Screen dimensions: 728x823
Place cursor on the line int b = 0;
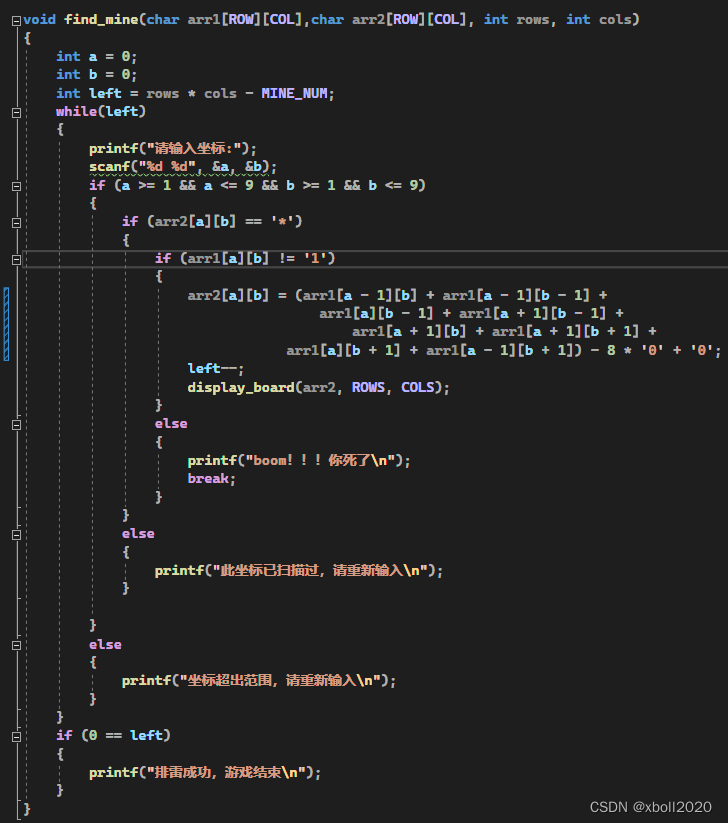[x=97, y=75]
